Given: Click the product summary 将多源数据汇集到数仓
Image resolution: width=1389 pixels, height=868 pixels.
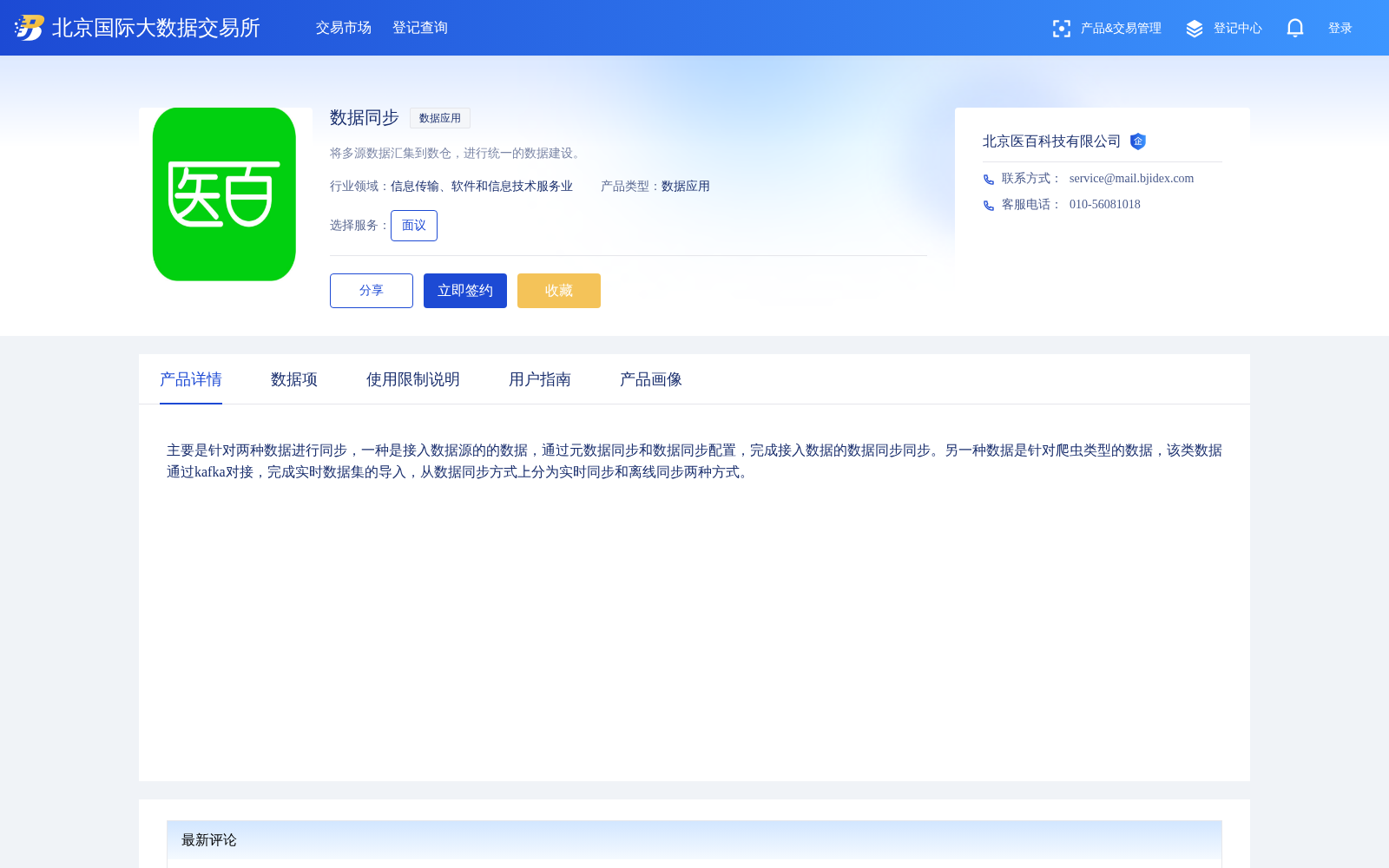Looking at the screenshot, I should (x=456, y=154).
